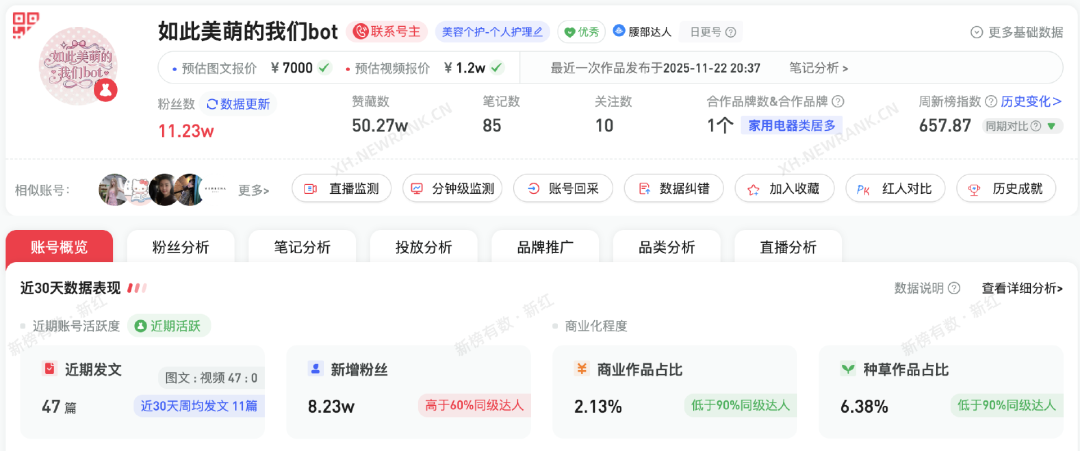This screenshot has height=451, width=1080.
Task: Click 分钟级监测 button
Action: pos(453,189)
